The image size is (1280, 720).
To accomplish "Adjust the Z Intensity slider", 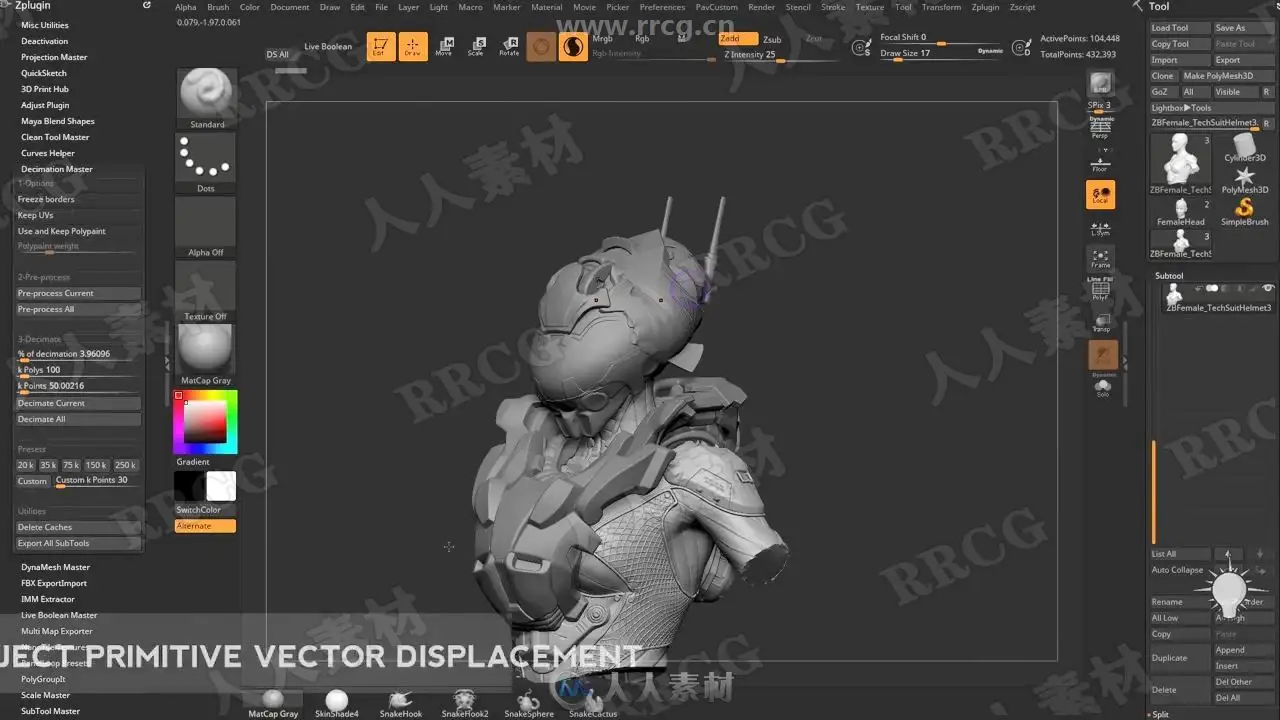I will (x=780, y=56).
